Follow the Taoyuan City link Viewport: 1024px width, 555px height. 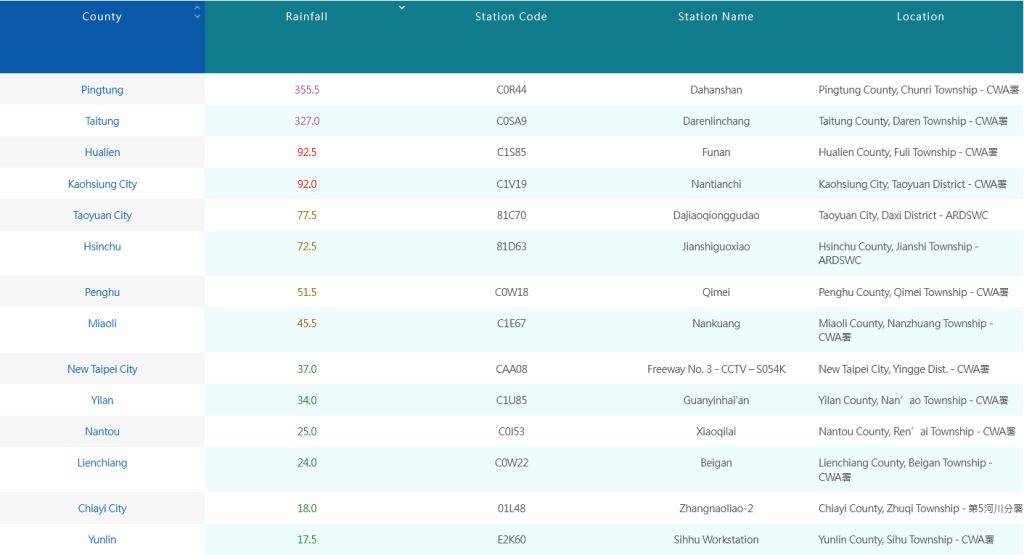(x=102, y=216)
